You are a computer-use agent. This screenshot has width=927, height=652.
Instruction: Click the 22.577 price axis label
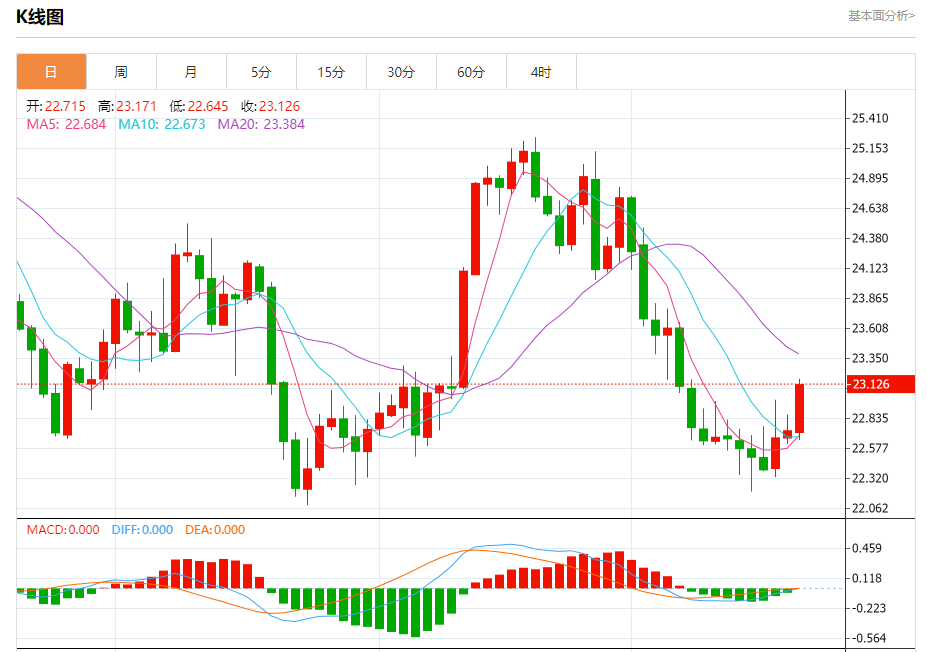click(x=870, y=448)
